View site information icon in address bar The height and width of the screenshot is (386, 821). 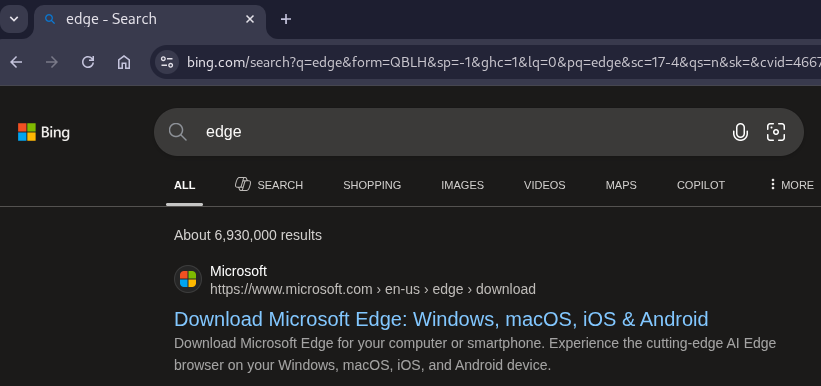167,62
